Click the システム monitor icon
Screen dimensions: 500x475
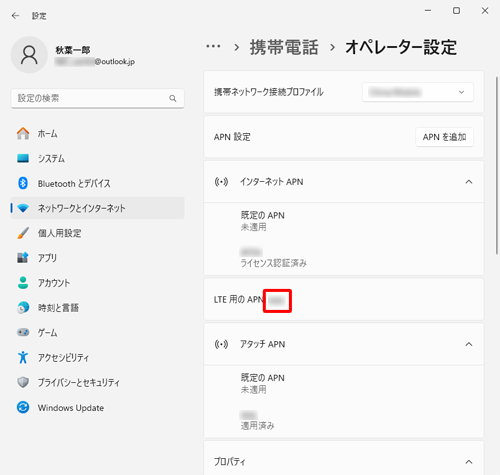[x=23, y=158]
